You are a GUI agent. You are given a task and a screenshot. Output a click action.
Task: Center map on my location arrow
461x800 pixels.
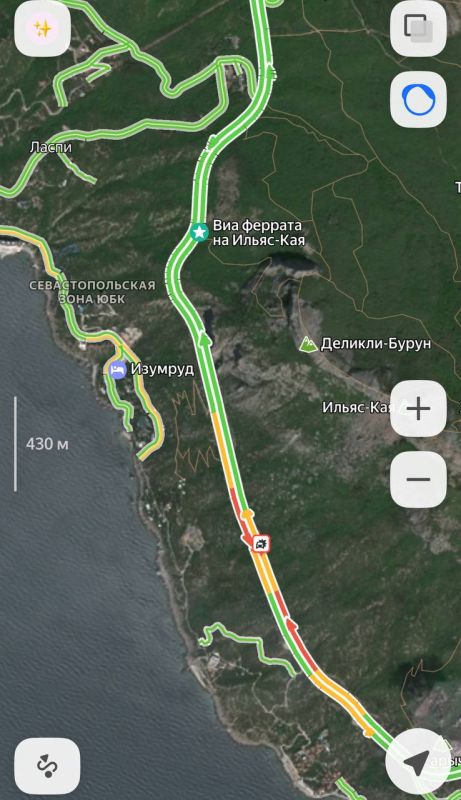pyautogui.click(x=418, y=761)
